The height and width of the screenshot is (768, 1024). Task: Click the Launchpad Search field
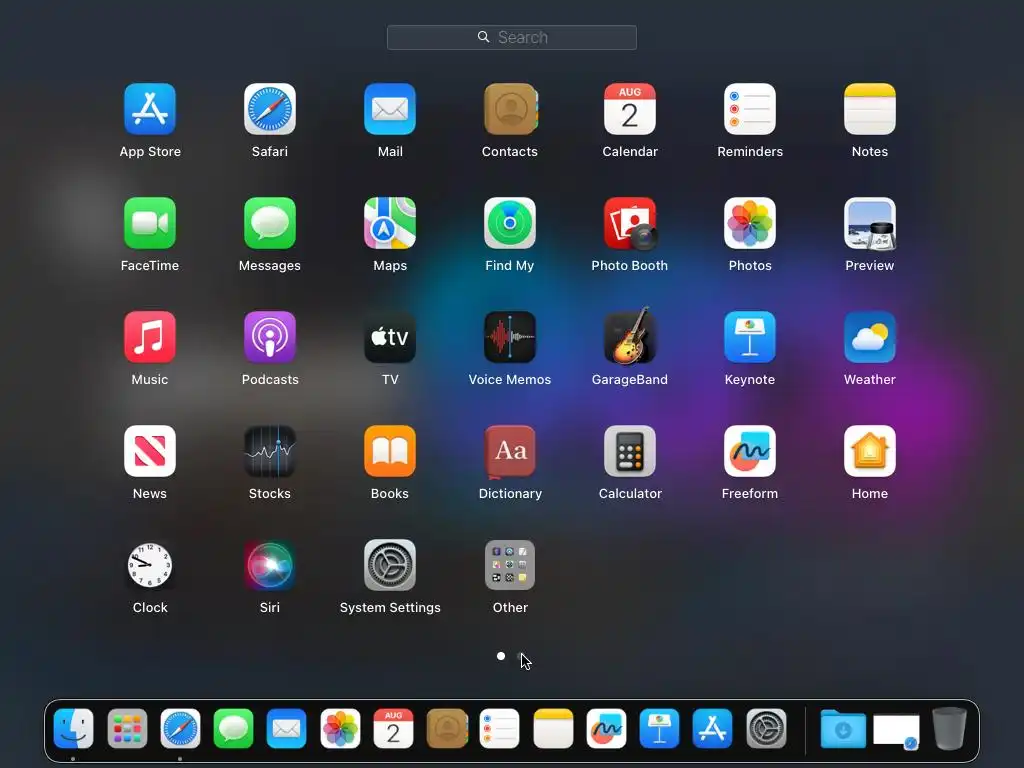tap(512, 37)
